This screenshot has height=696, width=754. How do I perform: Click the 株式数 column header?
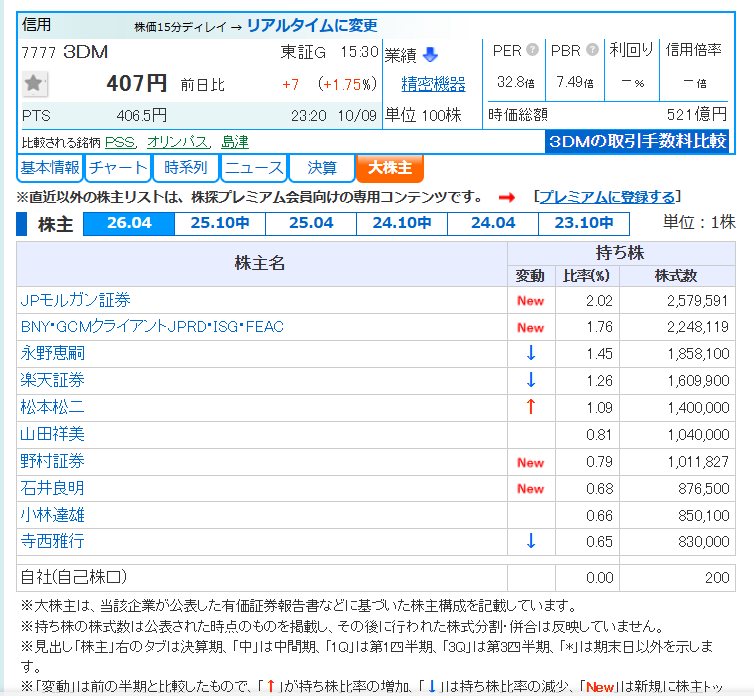coord(676,276)
